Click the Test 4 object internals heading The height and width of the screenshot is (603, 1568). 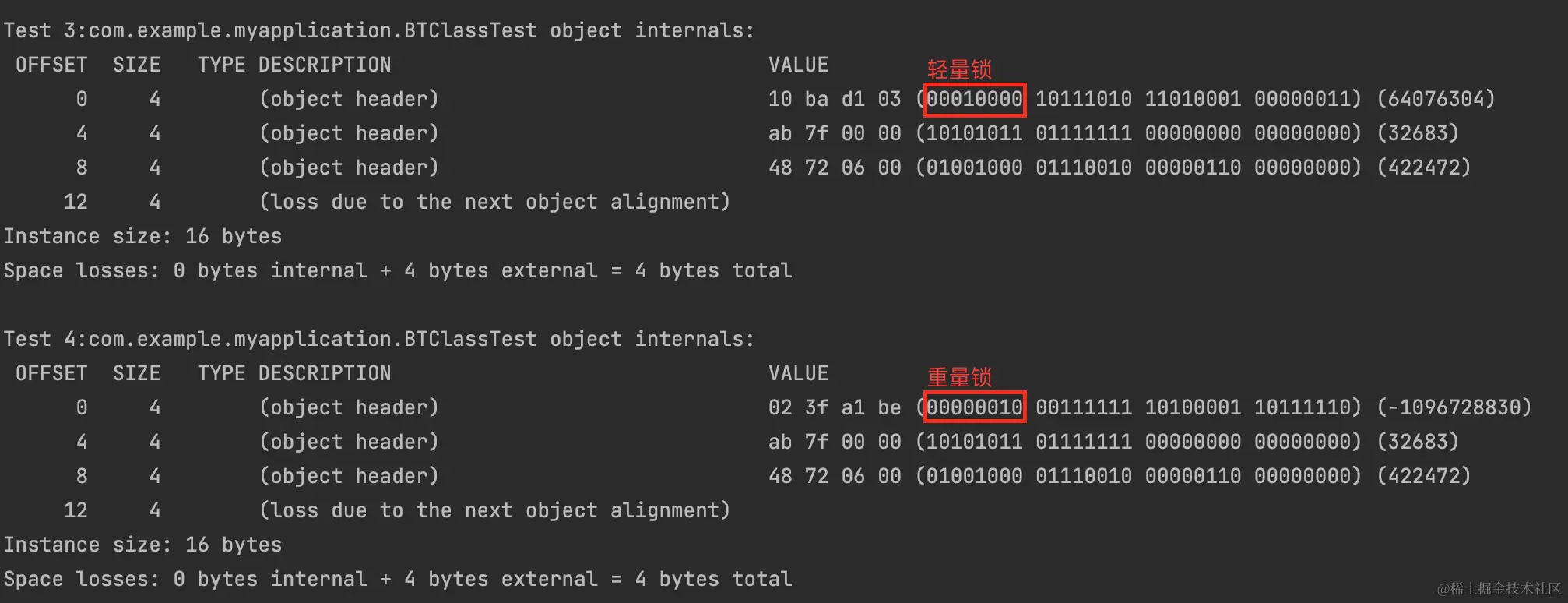tap(379, 340)
